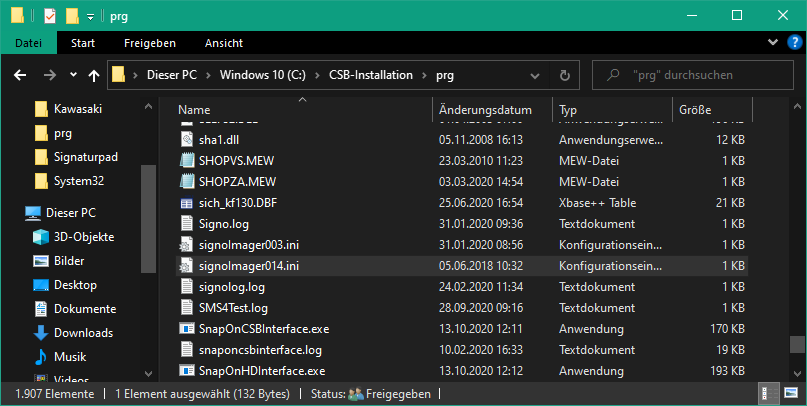Refresh the prg folder view
The image size is (807, 406).
pos(565,76)
